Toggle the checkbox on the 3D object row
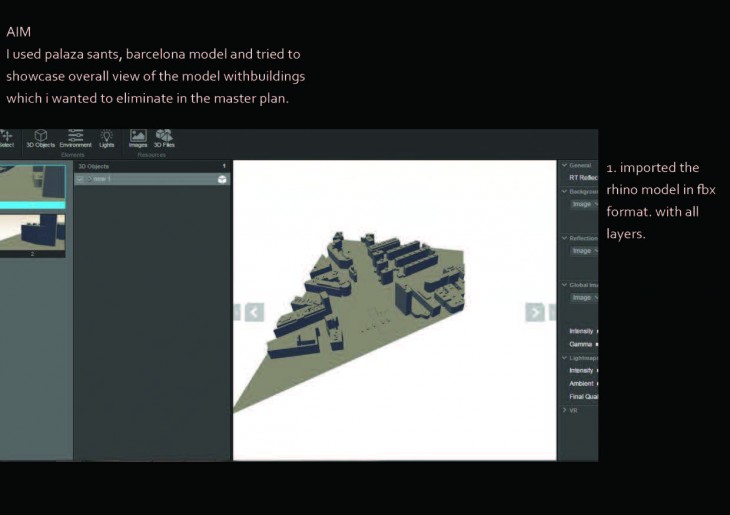 80,179
